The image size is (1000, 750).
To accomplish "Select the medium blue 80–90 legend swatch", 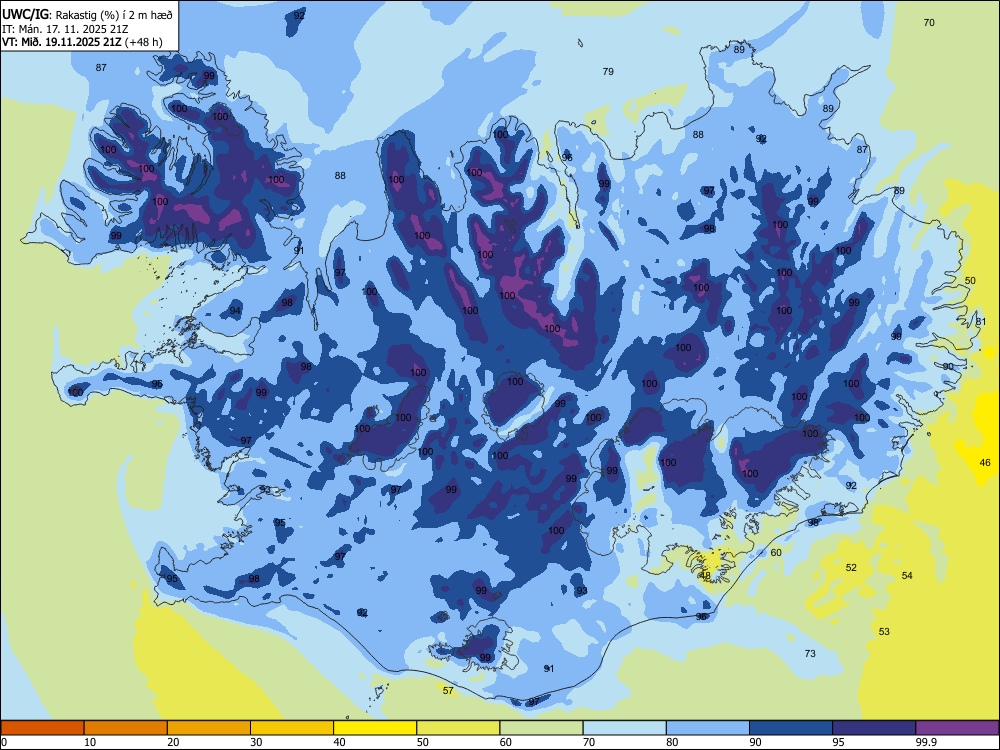I will pyautogui.click(x=707, y=728).
